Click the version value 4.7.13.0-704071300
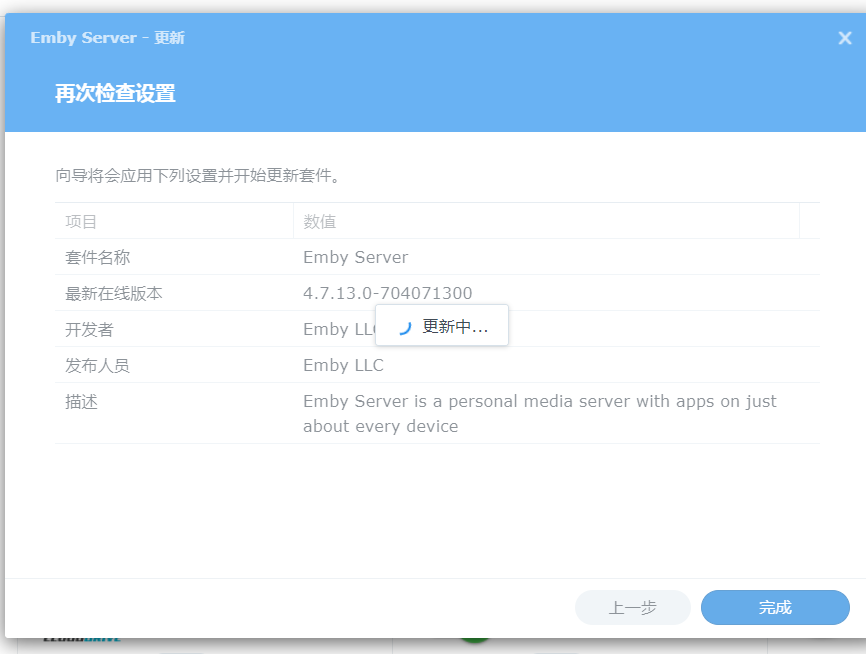Screen dimensions: 866x654 coord(388,293)
